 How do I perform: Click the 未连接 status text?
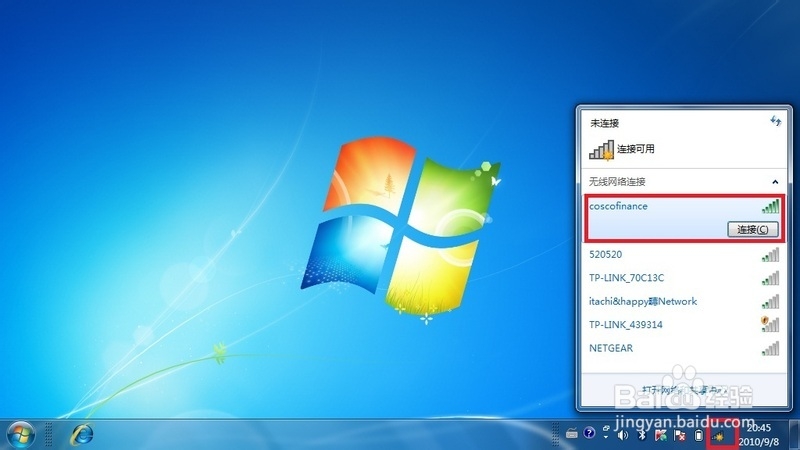tap(605, 123)
